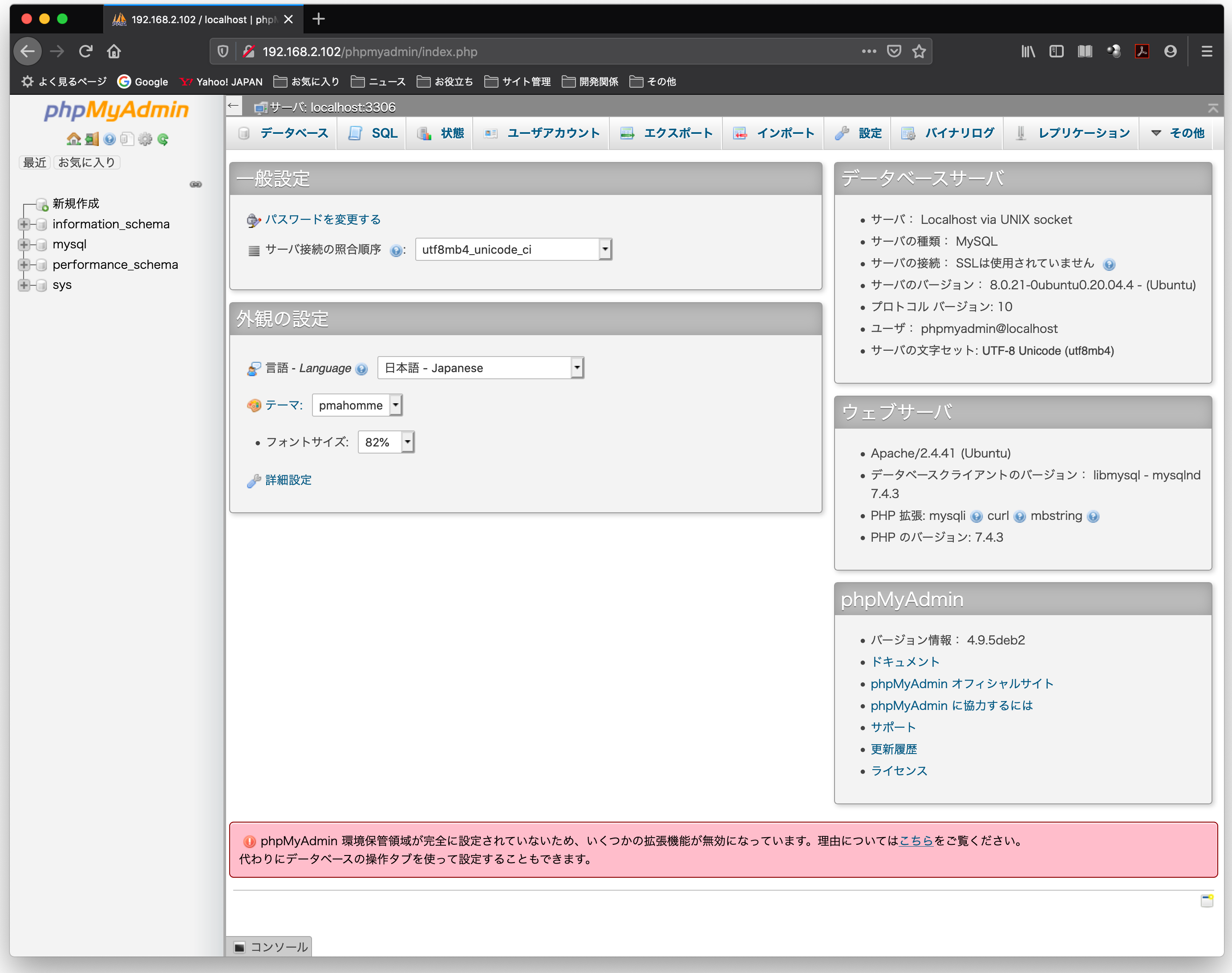1232x973 pixels.
Task: Open Language dropdown showing 日本語 - Japanese
Action: coord(481,368)
